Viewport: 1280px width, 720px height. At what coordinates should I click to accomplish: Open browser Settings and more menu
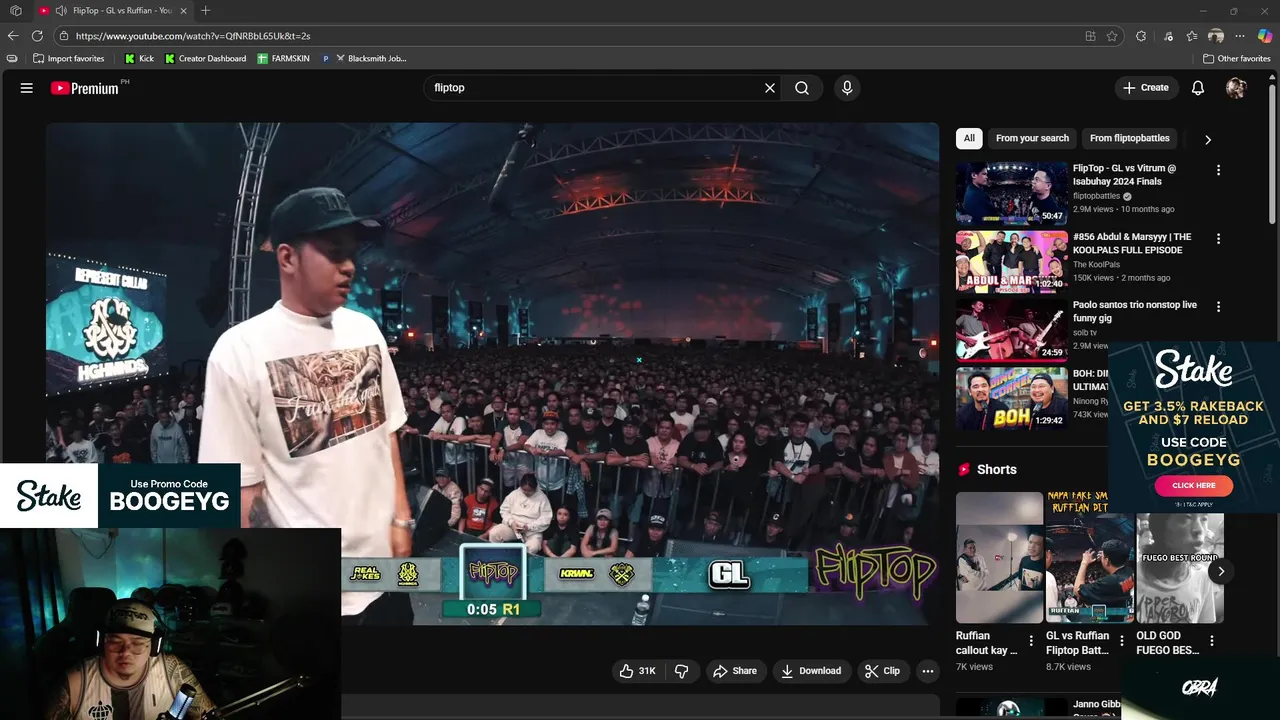tap(1240, 36)
